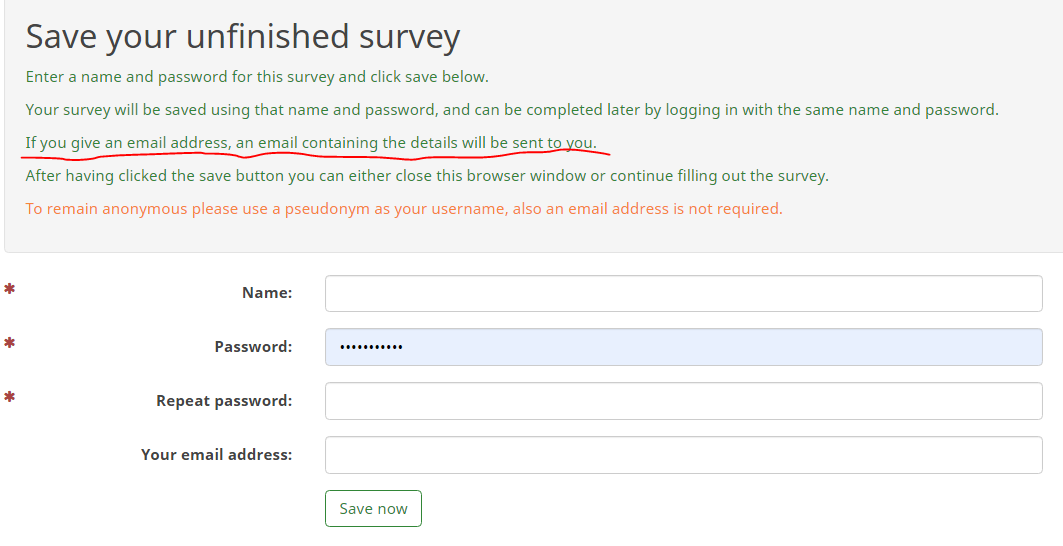Screen dimensions: 1063x546
Task: Click the Name input field
Action: [683, 294]
